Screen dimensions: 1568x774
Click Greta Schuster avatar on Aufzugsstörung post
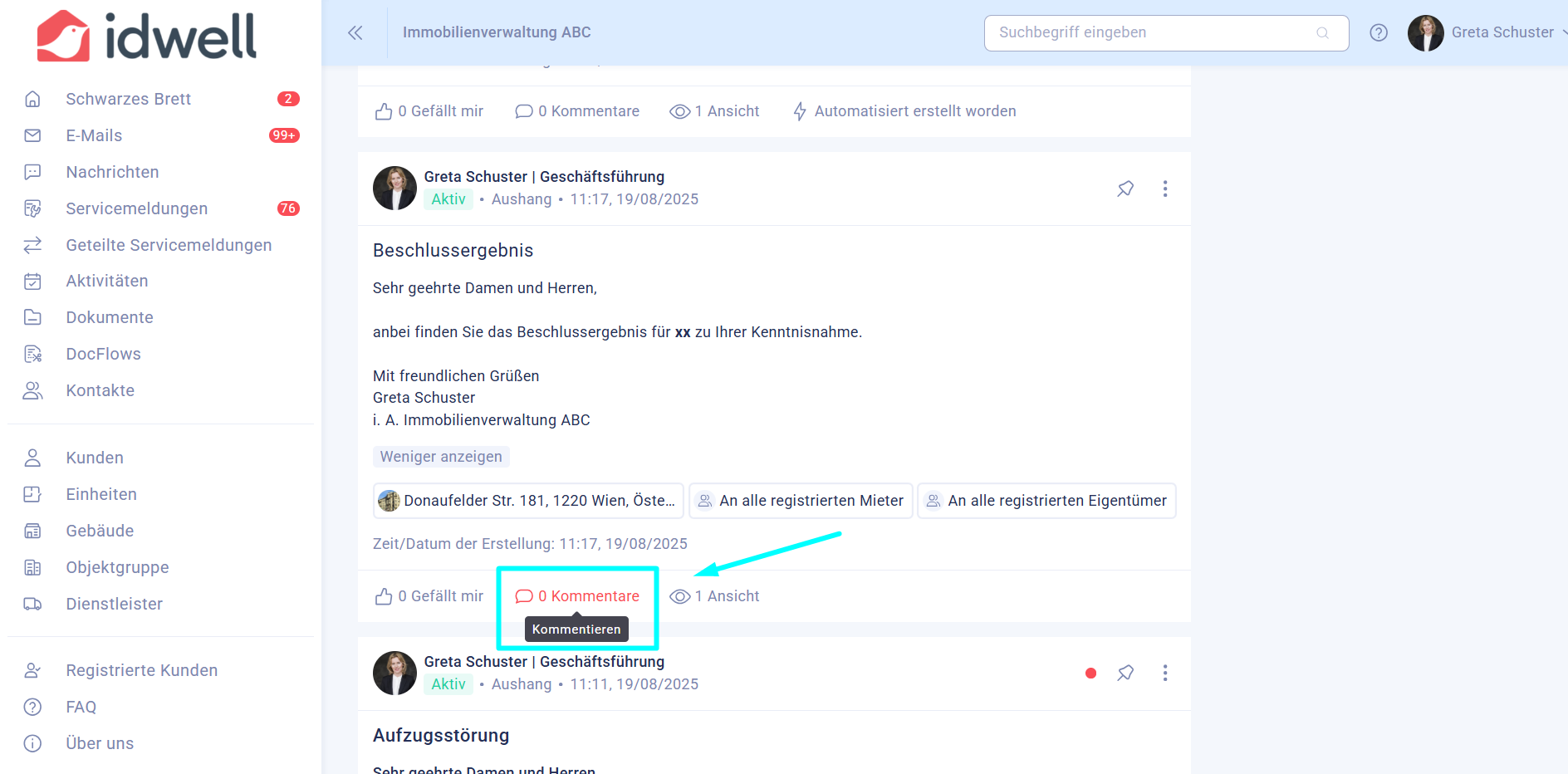pos(394,673)
